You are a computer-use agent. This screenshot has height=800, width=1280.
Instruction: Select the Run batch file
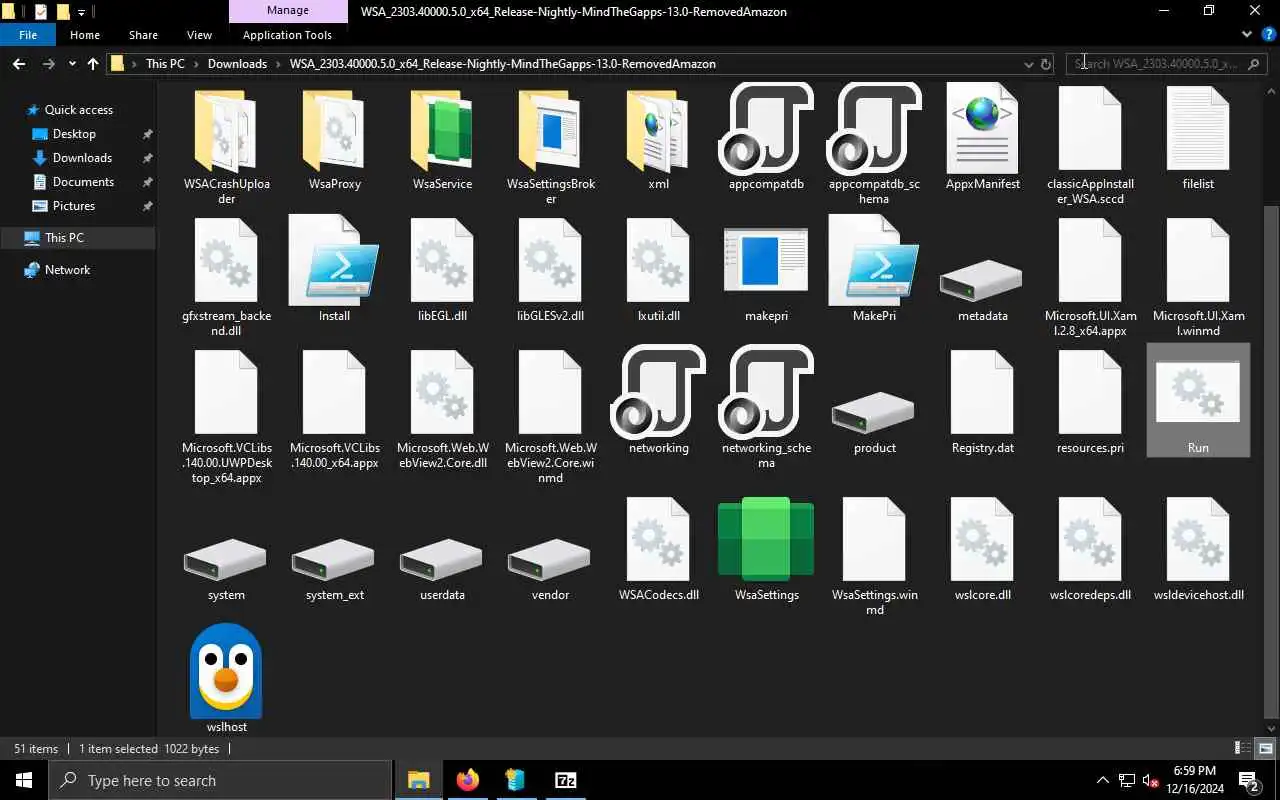tap(1198, 400)
